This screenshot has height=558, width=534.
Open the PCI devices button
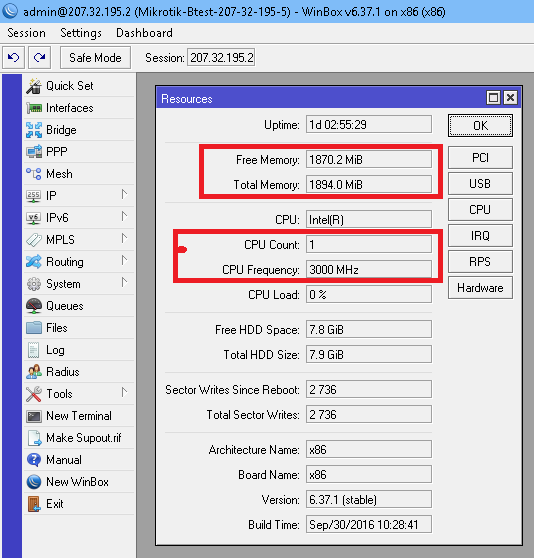click(480, 158)
